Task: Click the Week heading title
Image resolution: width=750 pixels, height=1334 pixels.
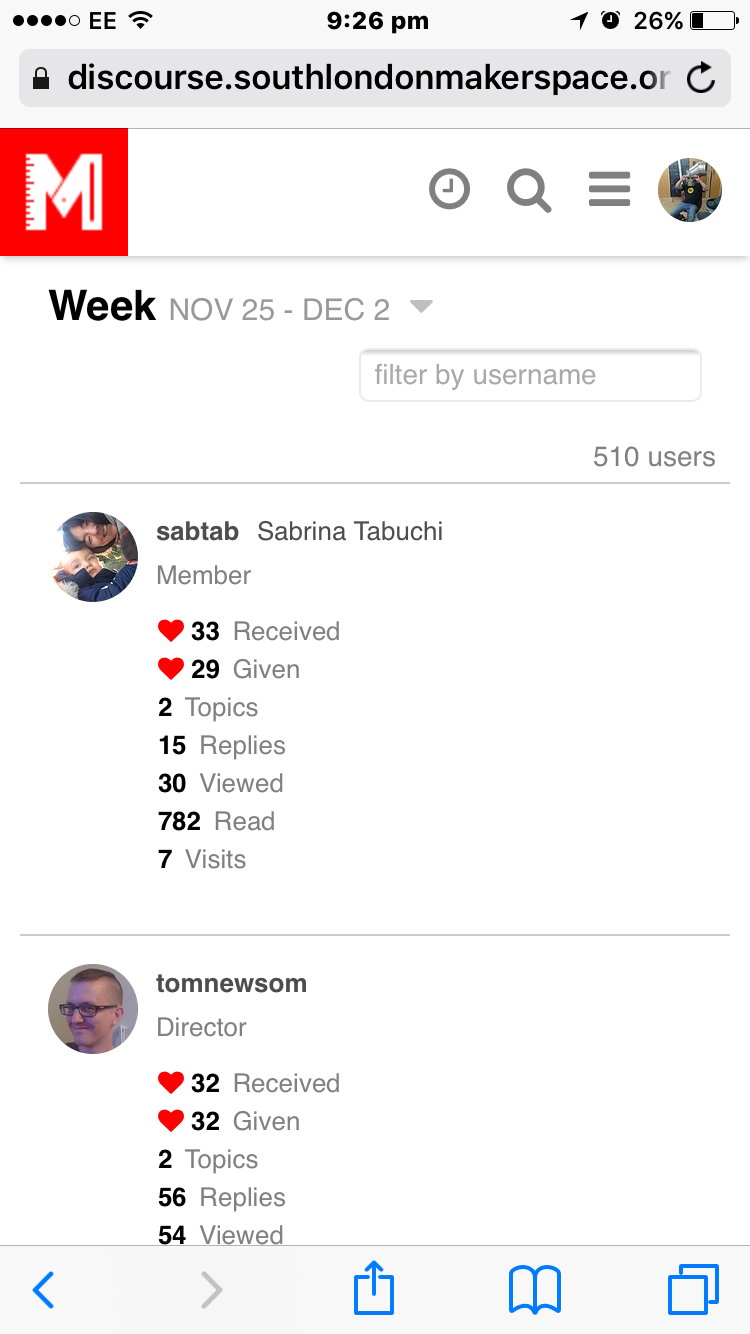Action: tap(102, 306)
